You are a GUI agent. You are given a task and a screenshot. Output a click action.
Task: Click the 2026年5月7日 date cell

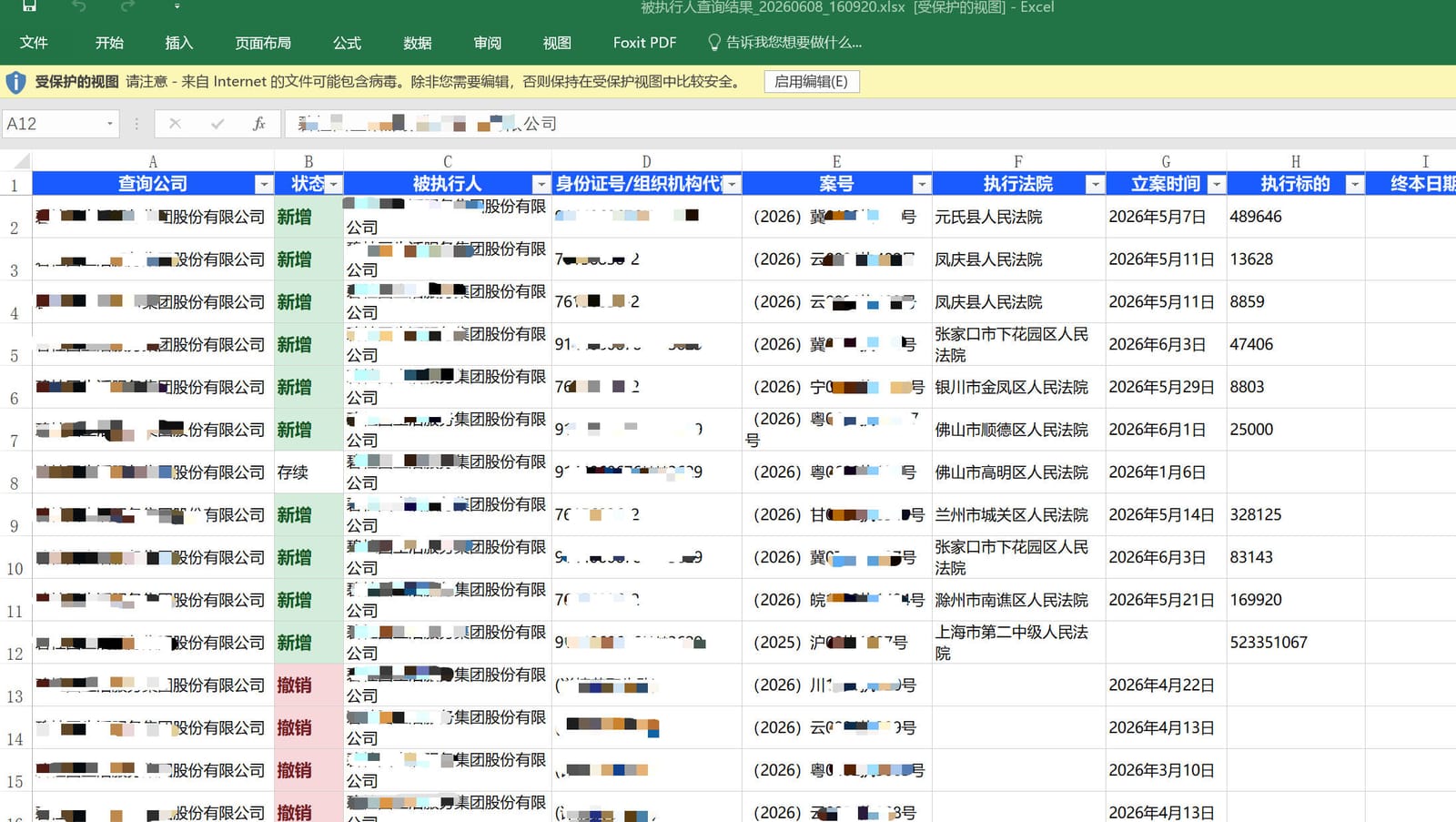(x=1166, y=217)
